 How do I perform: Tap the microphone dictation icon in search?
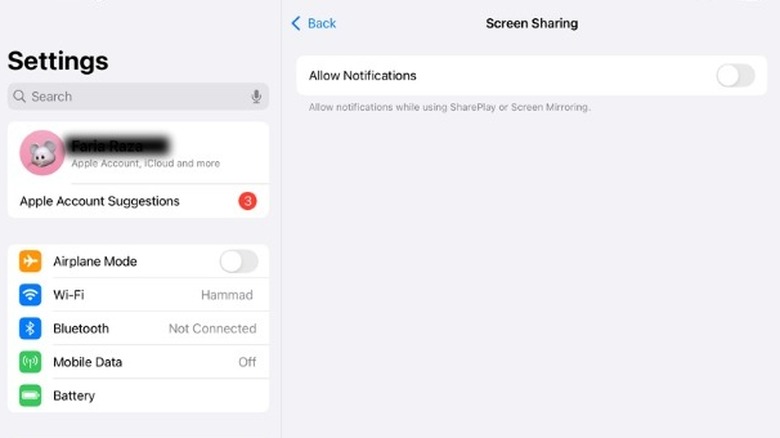(256, 96)
